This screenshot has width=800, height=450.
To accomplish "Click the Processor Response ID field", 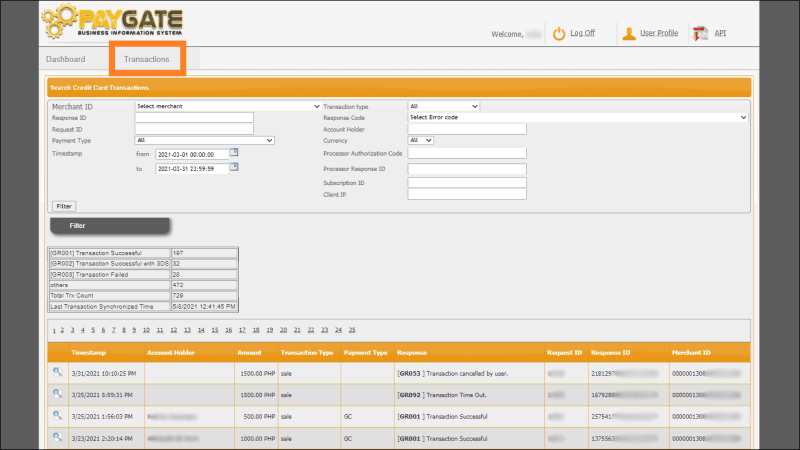I will click(467, 169).
